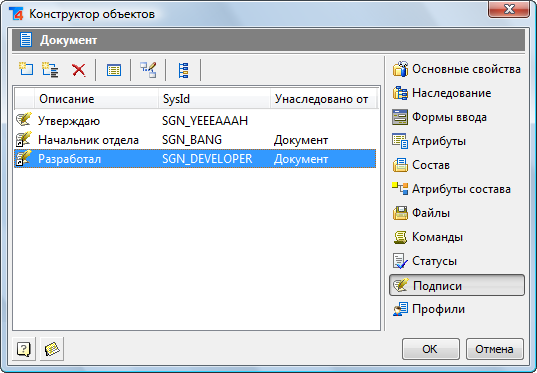537x373 pixels.
Task: Click Документ in the Разработал row
Action: (x=301, y=159)
